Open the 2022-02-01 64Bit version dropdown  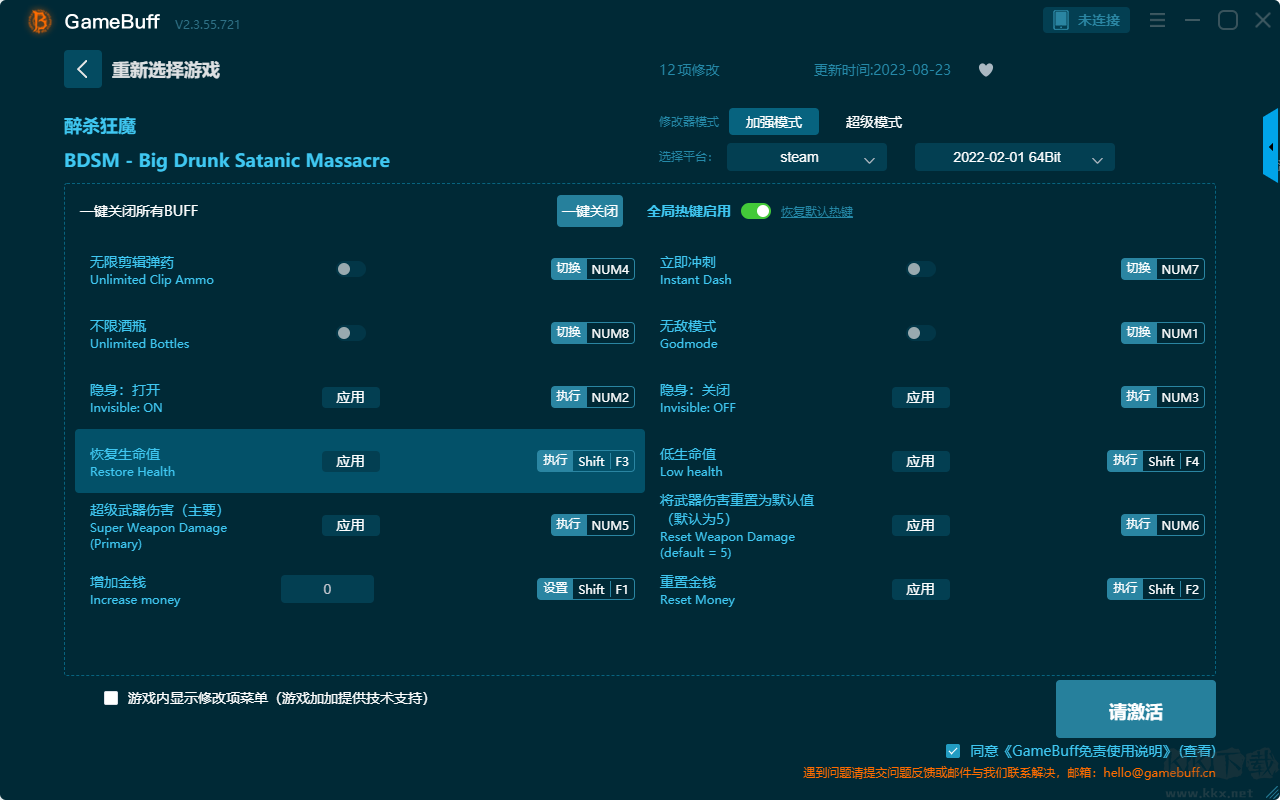click(x=1015, y=157)
